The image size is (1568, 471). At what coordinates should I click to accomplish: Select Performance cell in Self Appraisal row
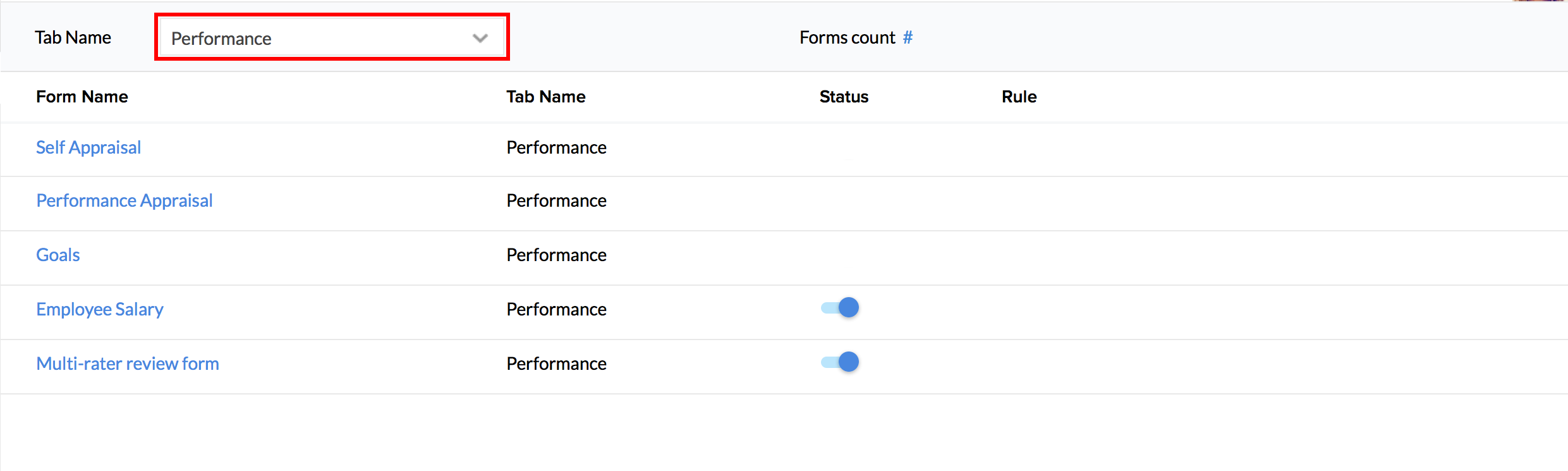point(556,147)
